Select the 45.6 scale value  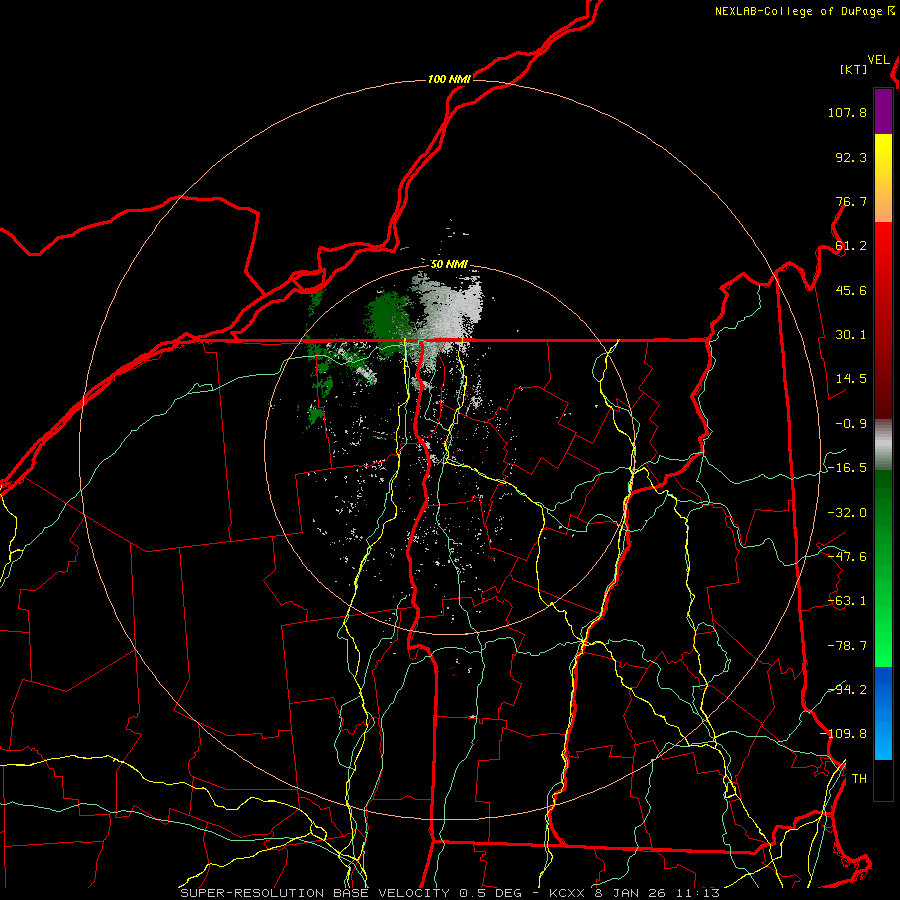(x=851, y=290)
